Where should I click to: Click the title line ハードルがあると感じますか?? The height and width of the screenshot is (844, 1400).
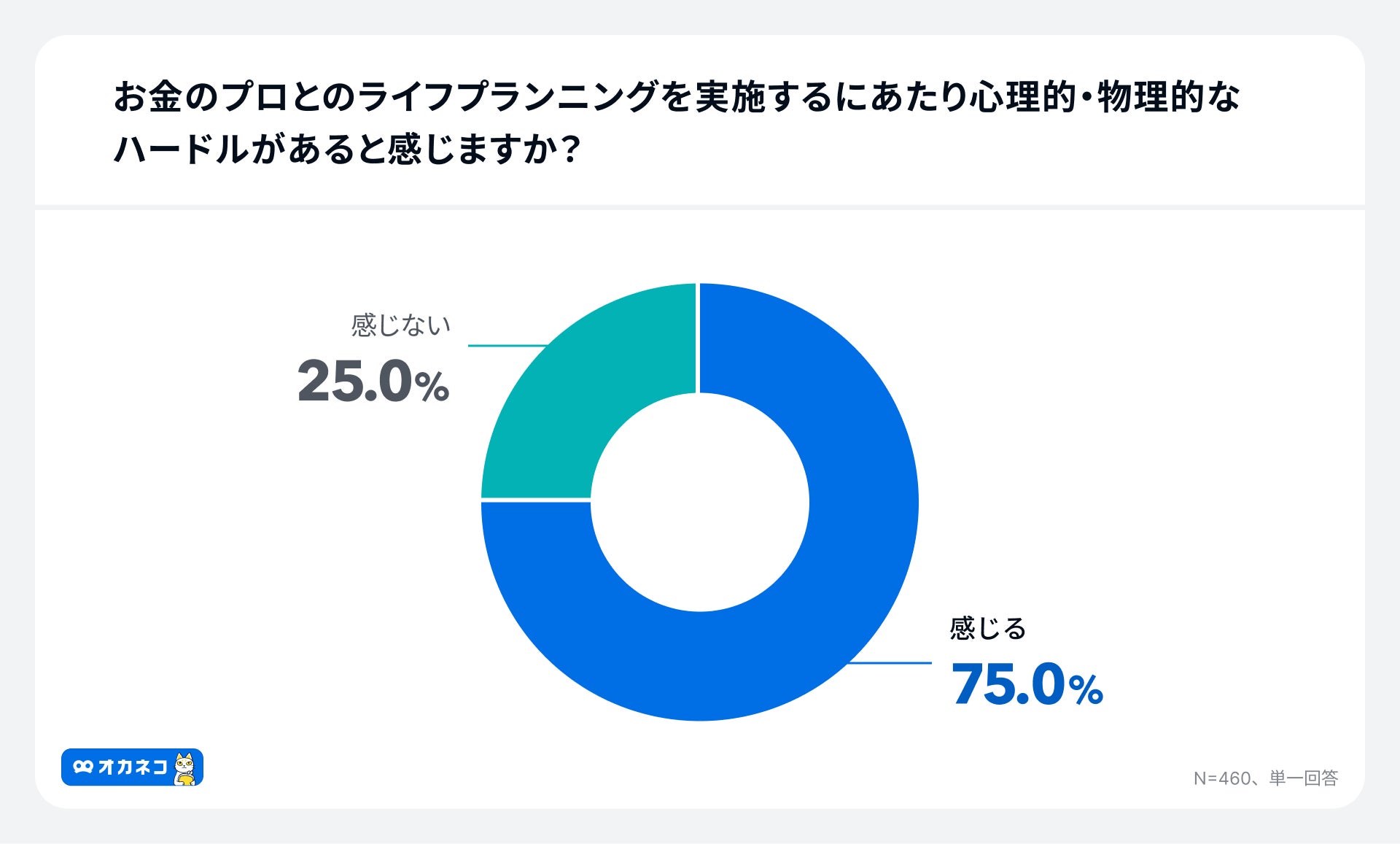pos(347,150)
